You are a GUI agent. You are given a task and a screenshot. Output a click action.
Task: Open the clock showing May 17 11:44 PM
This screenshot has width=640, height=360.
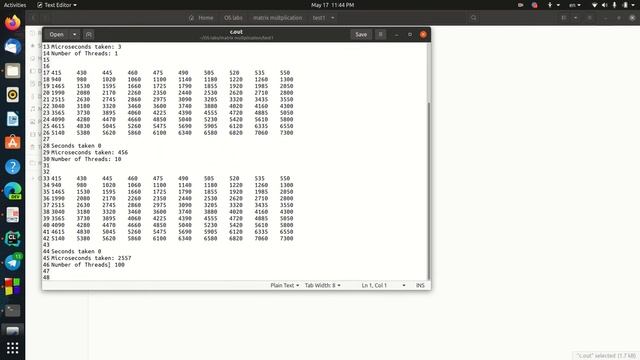point(332,5)
